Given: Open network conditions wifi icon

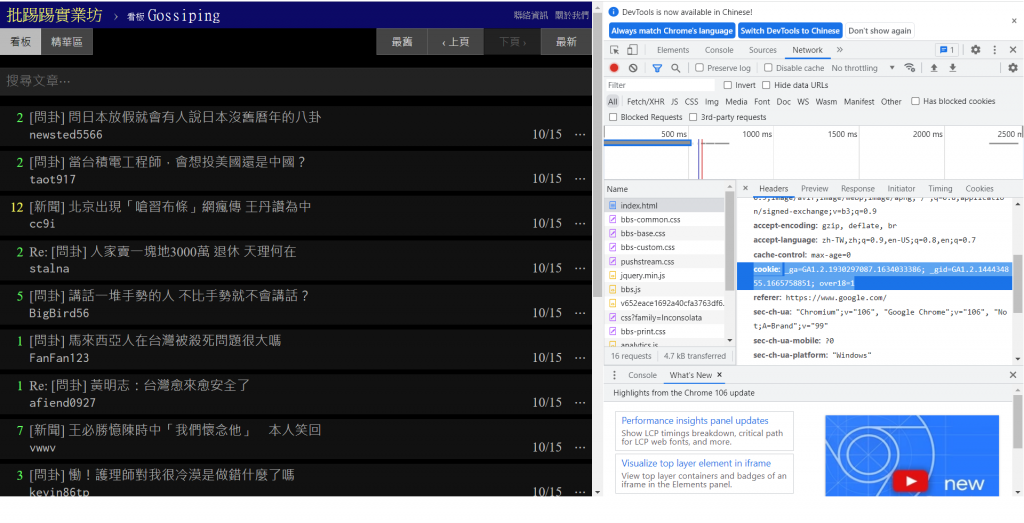Looking at the screenshot, I should coord(910,68).
